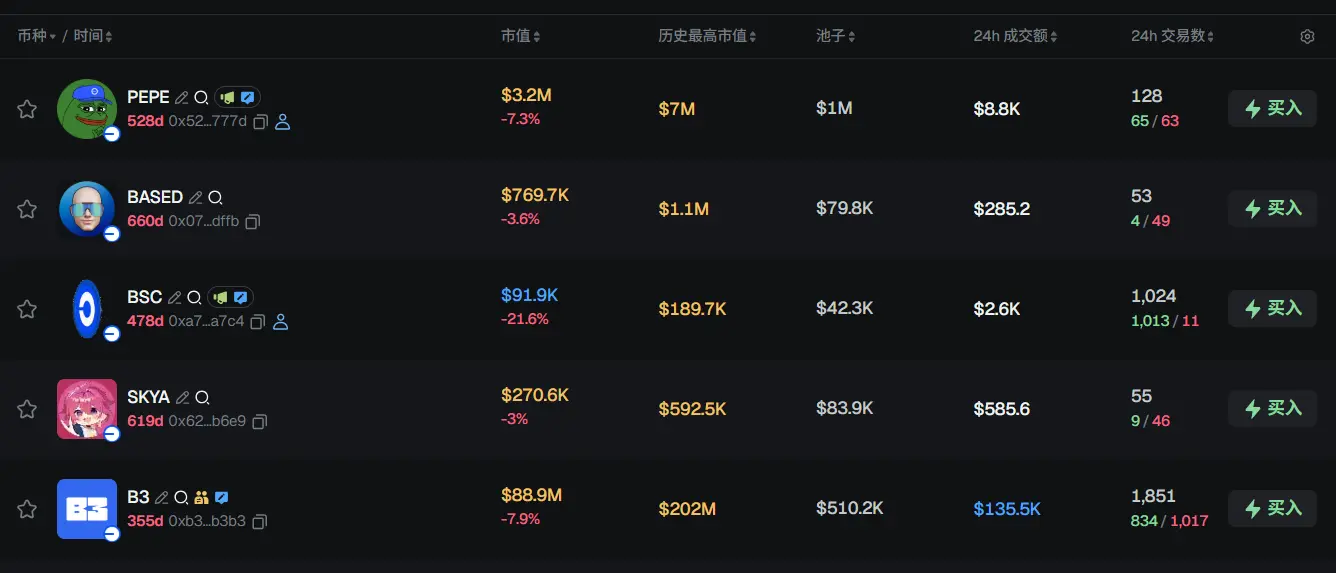Image resolution: width=1336 pixels, height=573 pixels.
Task: Sort list by 池子 column header
Action: click(837, 36)
